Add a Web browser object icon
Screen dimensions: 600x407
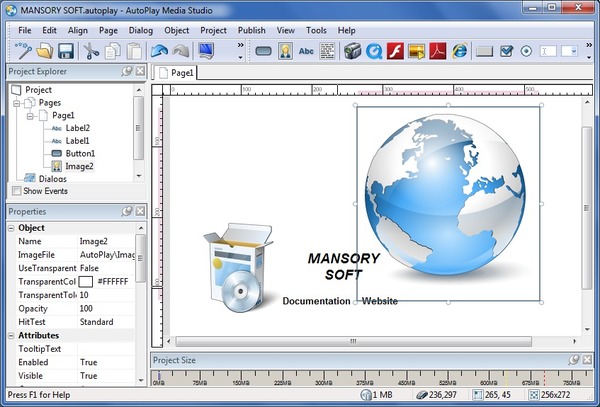tap(460, 50)
